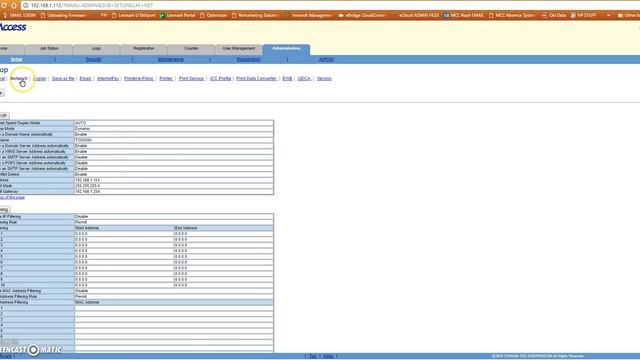The width and height of the screenshot is (640, 360).
Task: Click the IP address 192.168.1.113 cell
Action: click(173, 180)
